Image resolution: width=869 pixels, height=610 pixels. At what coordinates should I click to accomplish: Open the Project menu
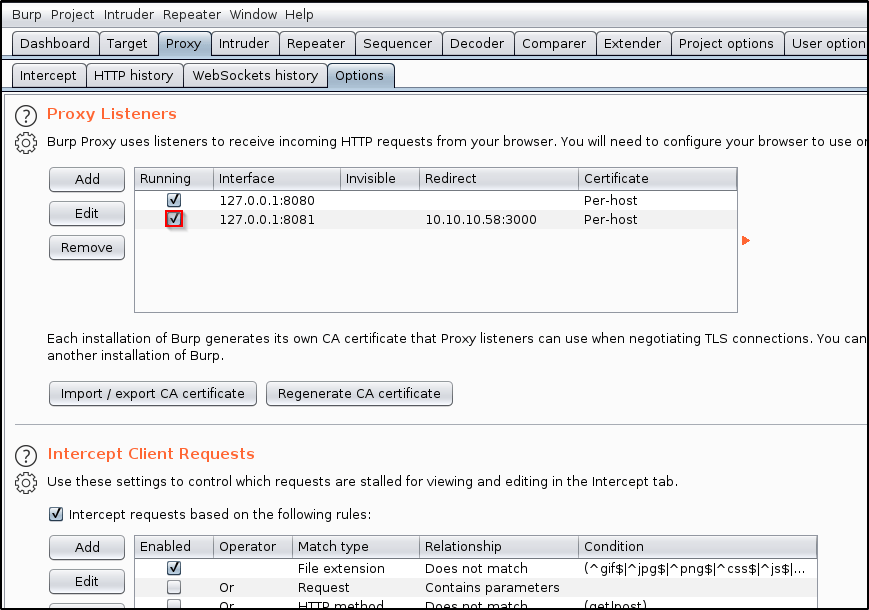[72, 15]
